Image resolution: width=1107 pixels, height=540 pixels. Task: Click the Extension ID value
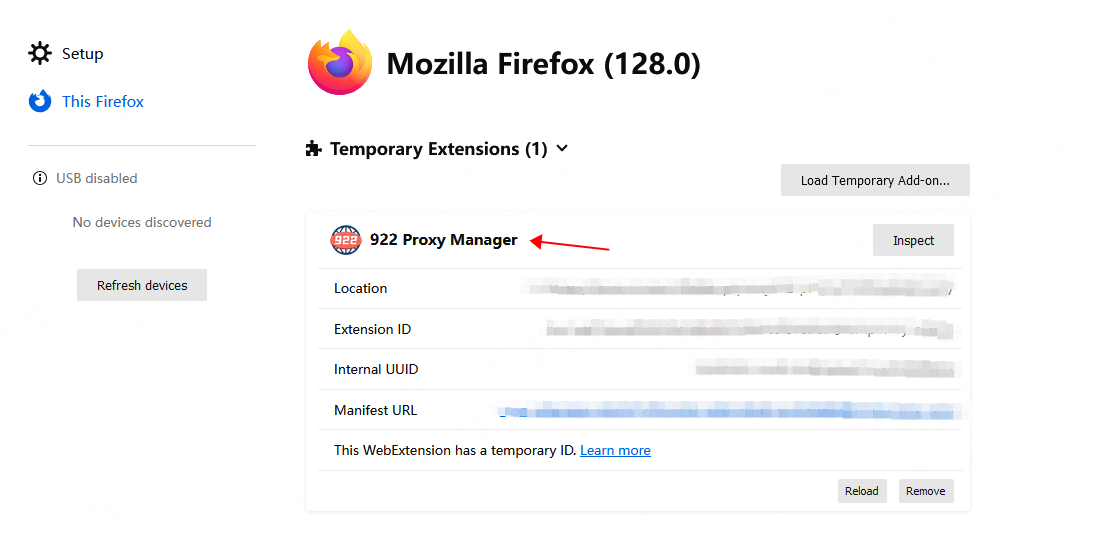tap(750, 329)
